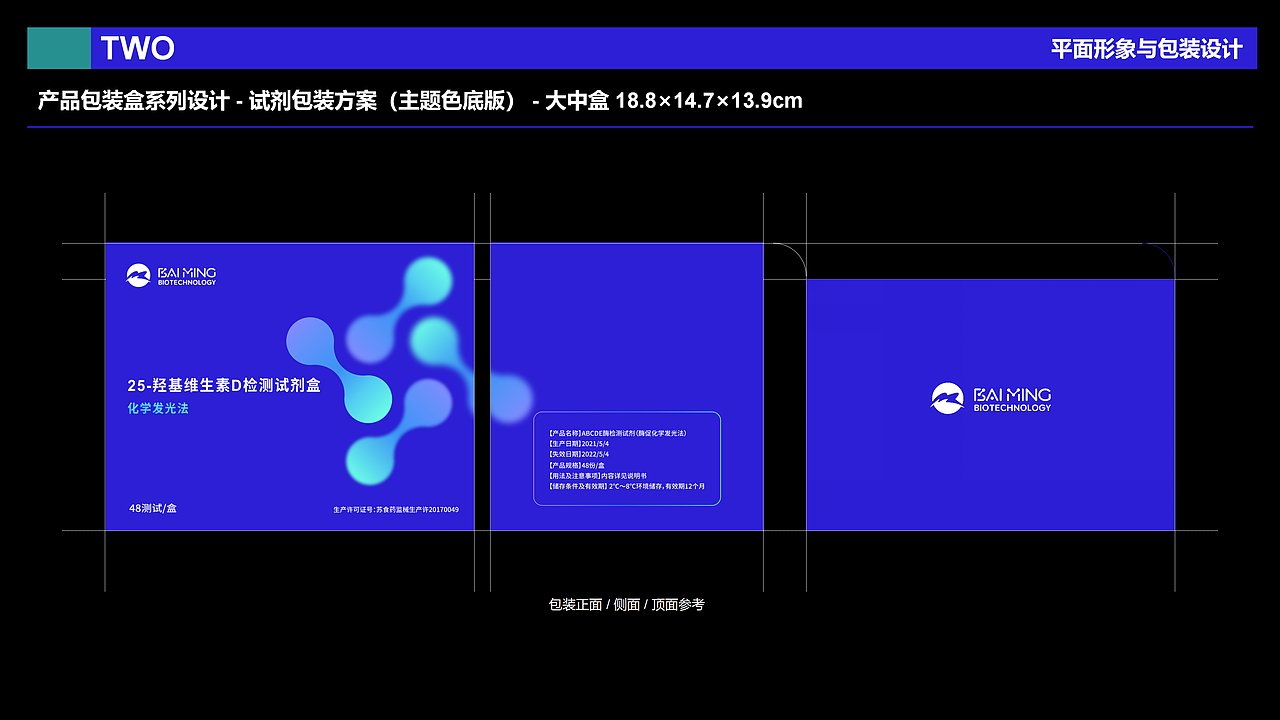
Task: Click the BAI MING logo on the top panel
Action: [x=991, y=398]
